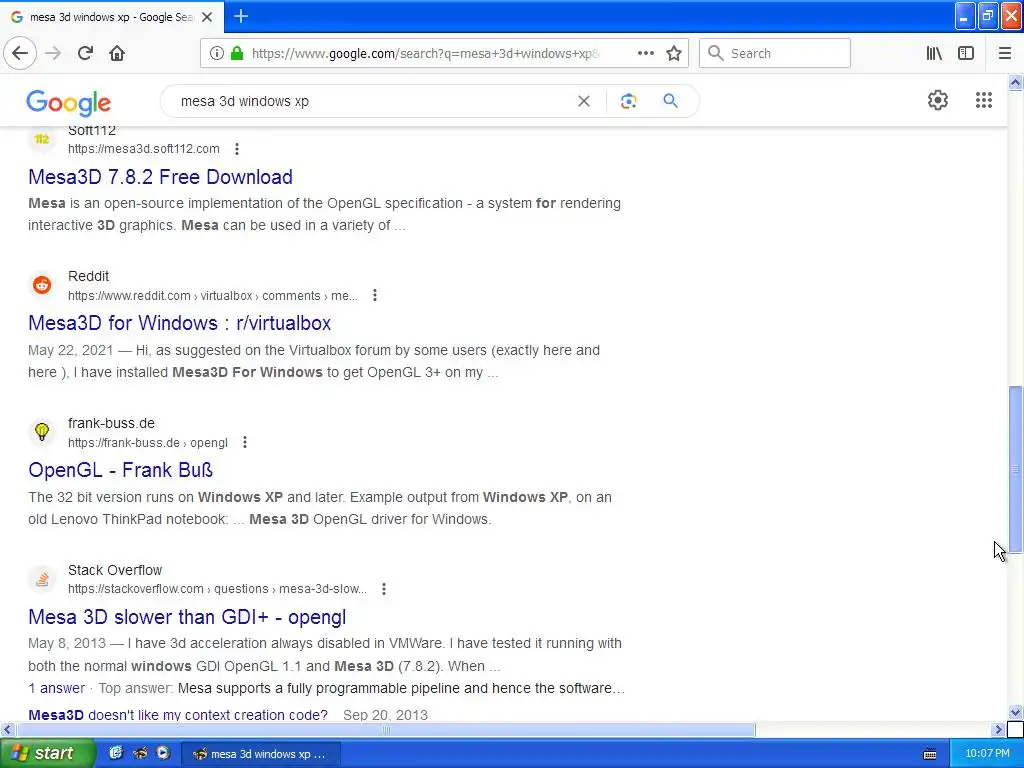Open more options for Soft112 result
The image size is (1024, 768).
coord(237,149)
